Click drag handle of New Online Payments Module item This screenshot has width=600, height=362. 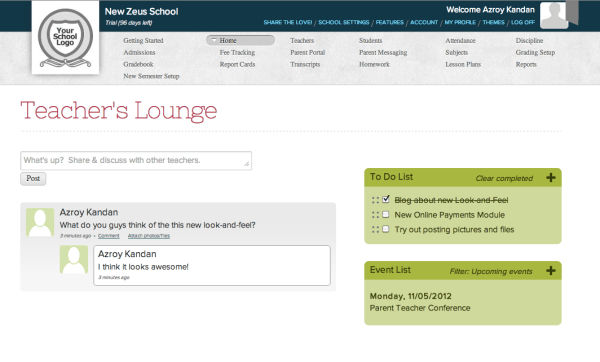pyautogui.click(x=375, y=215)
